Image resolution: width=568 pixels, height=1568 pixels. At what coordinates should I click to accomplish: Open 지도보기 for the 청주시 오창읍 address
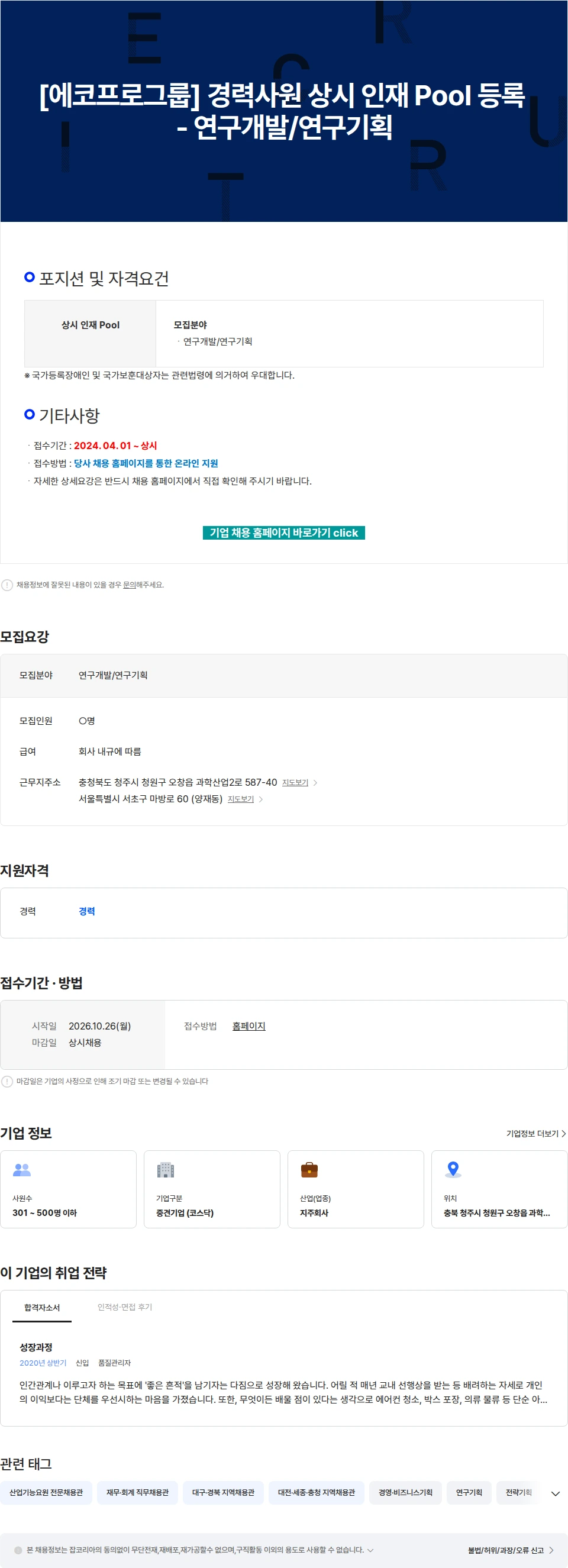point(295,783)
